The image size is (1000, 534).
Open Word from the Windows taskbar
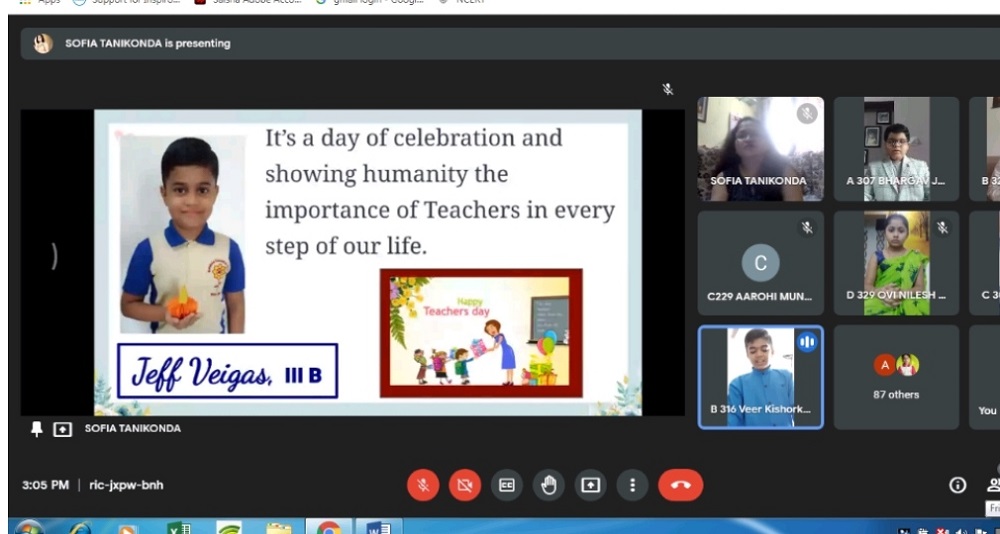point(379,527)
